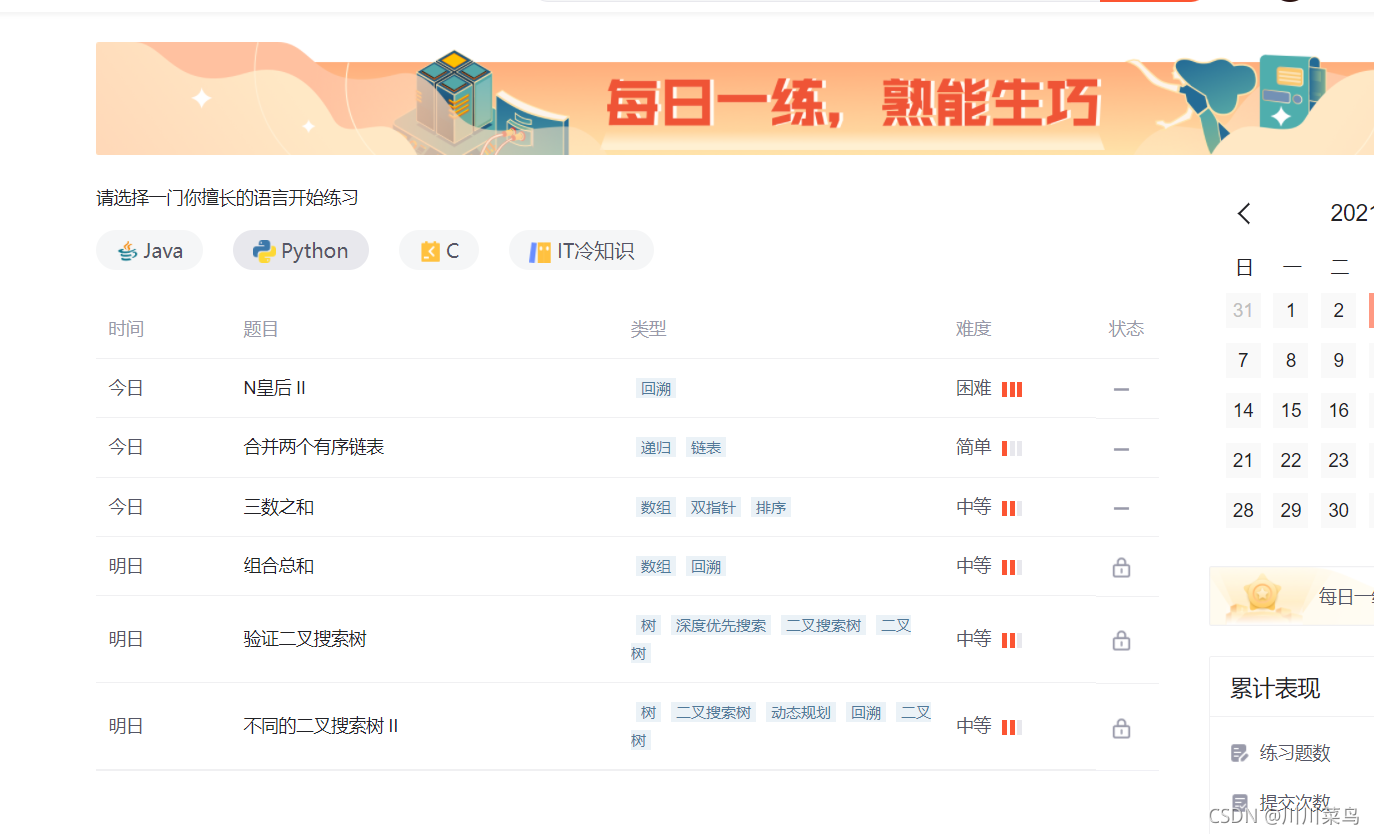The width and height of the screenshot is (1374, 834).
Task: Select calendar date 8
Action: click(1291, 360)
